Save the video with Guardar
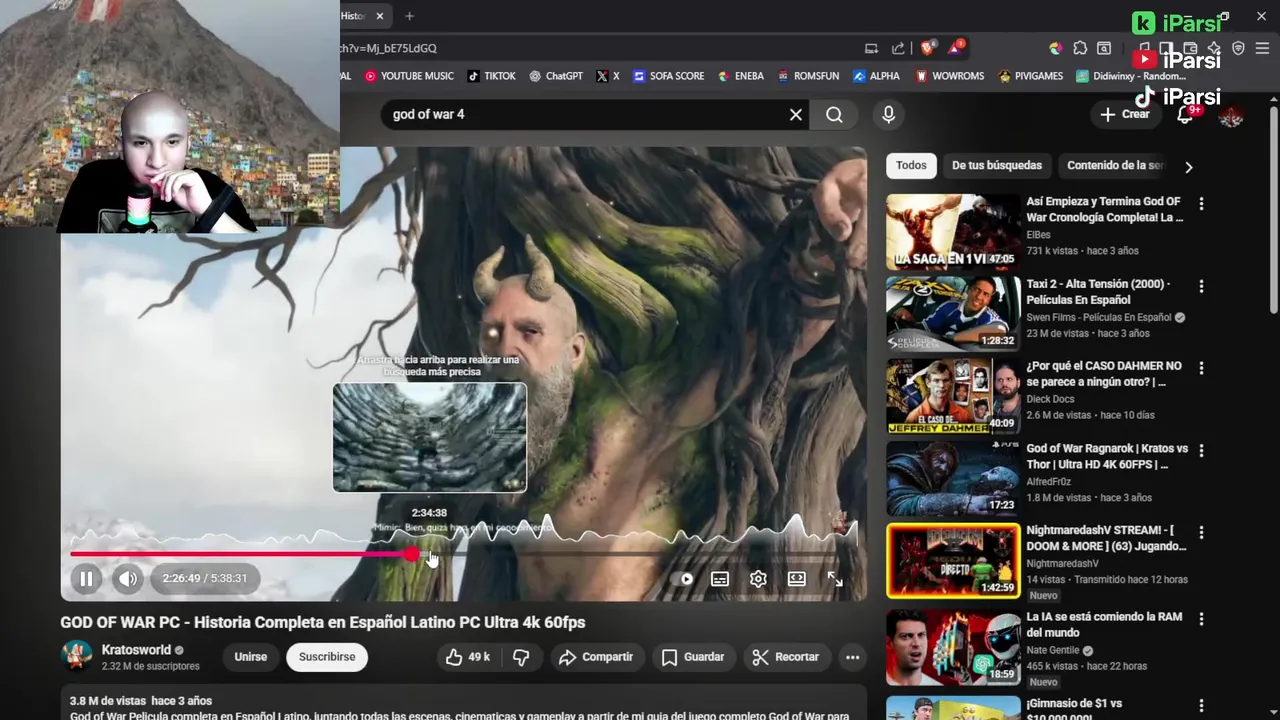 coord(693,657)
